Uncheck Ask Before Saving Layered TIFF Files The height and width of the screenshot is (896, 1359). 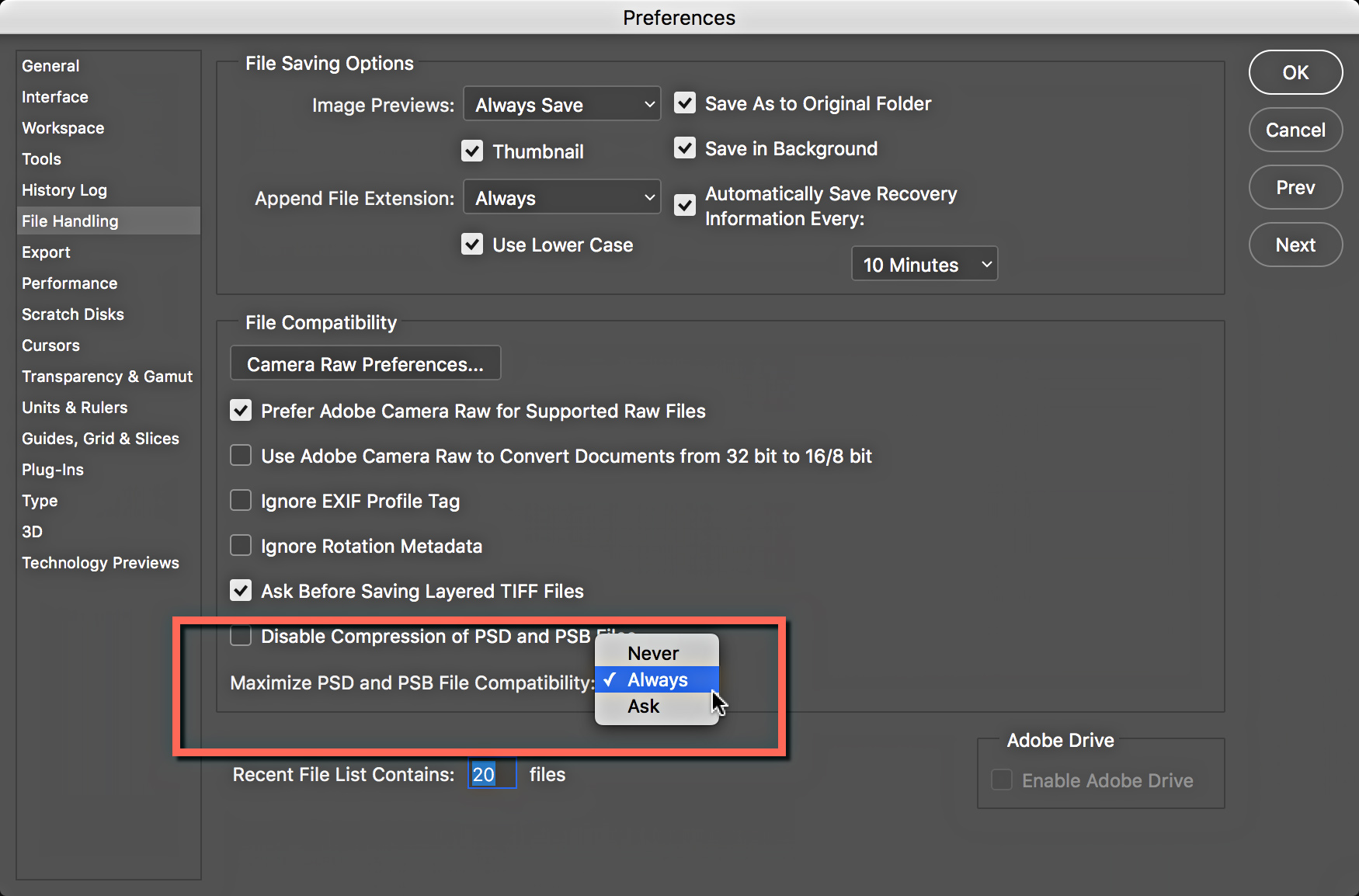point(241,590)
